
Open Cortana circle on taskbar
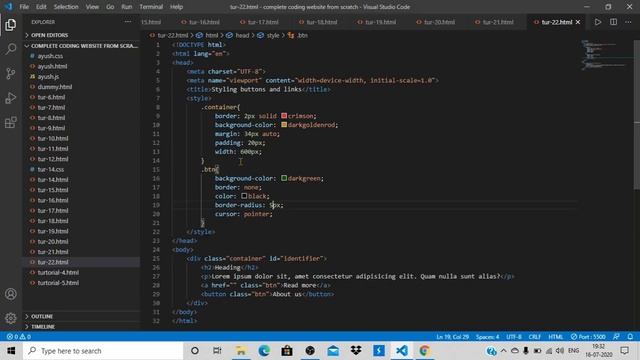pyautogui.click(x=195, y=351)
